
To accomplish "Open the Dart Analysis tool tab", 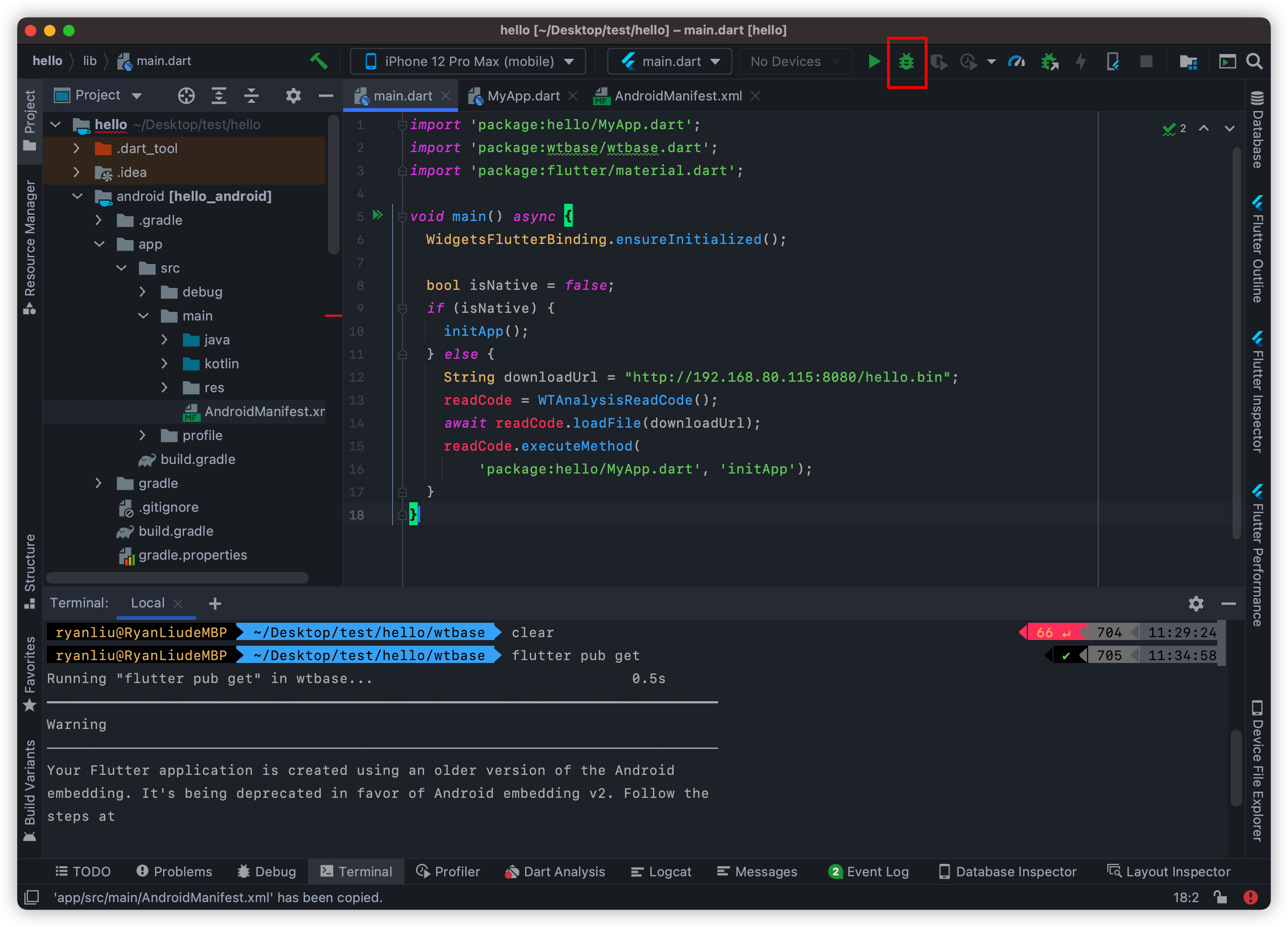I will (x=555, y=872).
